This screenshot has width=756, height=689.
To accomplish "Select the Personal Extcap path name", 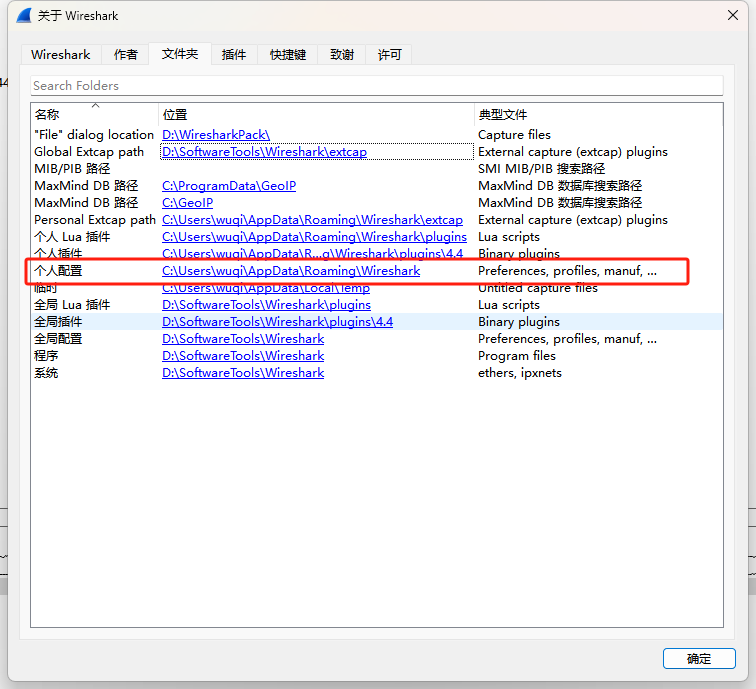I will coord(95,220).
